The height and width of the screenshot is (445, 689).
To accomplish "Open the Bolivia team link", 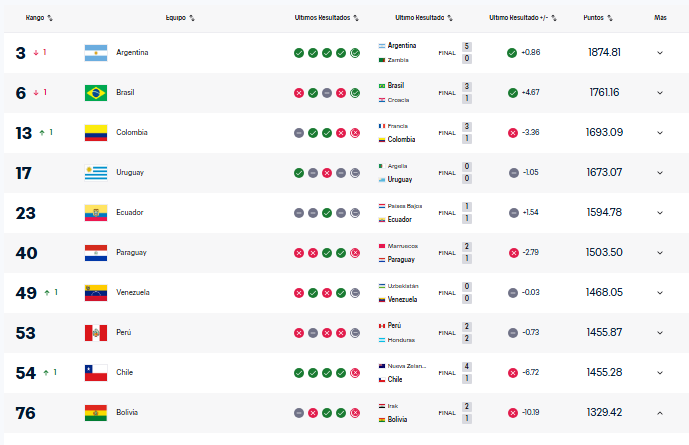I will [127, 412].
